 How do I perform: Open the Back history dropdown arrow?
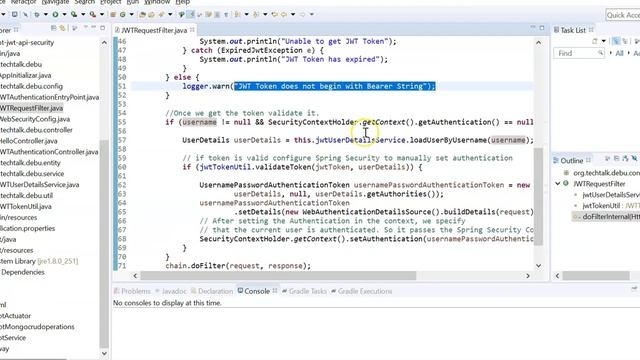point(293,14)
